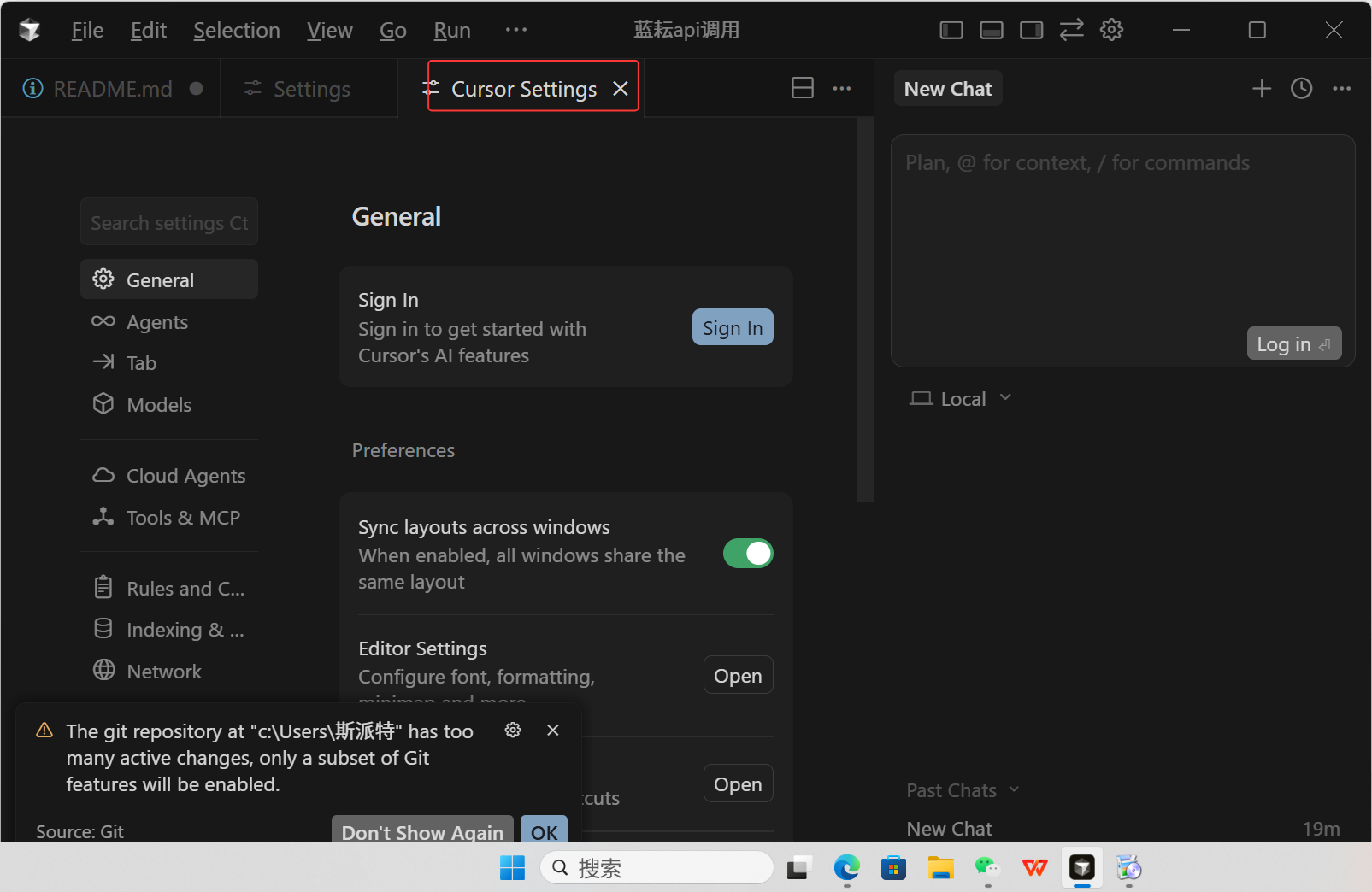Image resolution: width=1372 pixels, height=892 pixels.
Task: Open Agents settings section
Action: click(169, 322)
